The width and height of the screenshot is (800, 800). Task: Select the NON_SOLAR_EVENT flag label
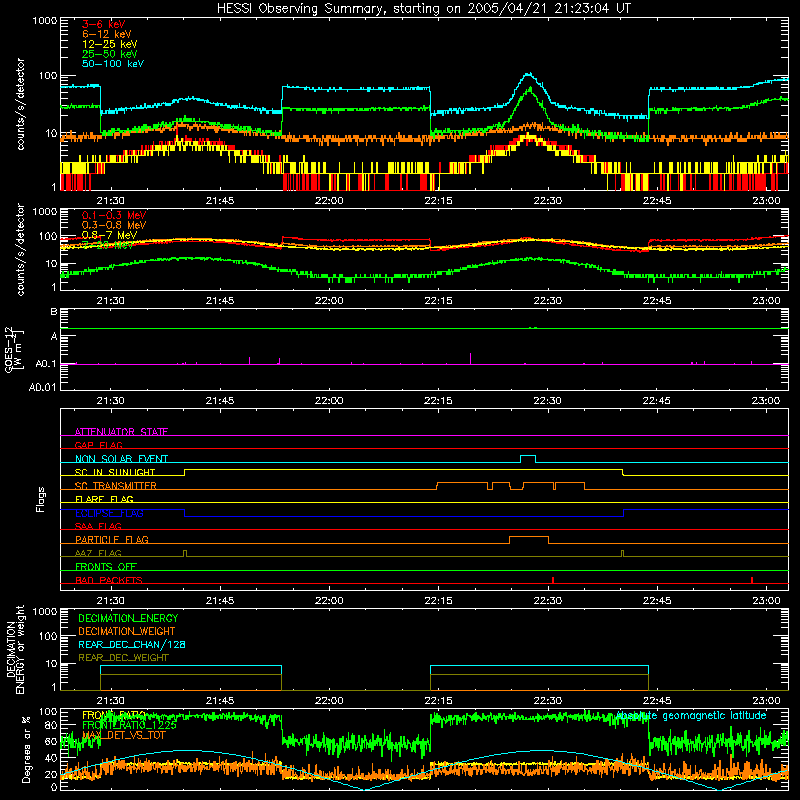(x=121, y=459)
